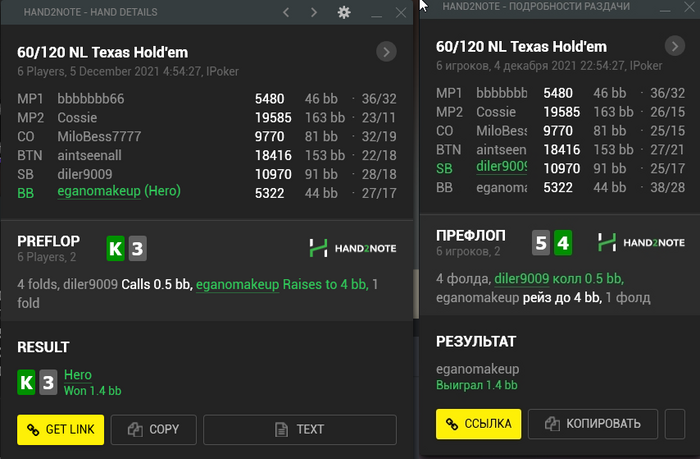Image resolution: width=700 pixels, height=459 pixels.
Task: Click the 3 card in RESULT section
Action: click(48, 382)
